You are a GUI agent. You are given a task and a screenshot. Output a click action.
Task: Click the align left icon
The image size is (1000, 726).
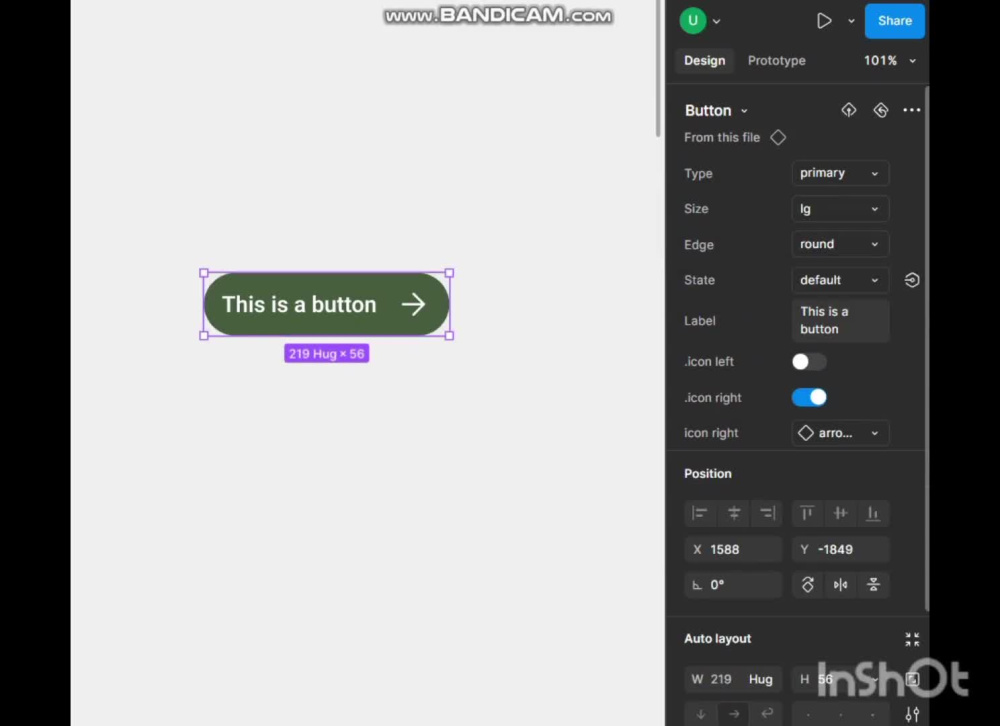click(700, 514)
